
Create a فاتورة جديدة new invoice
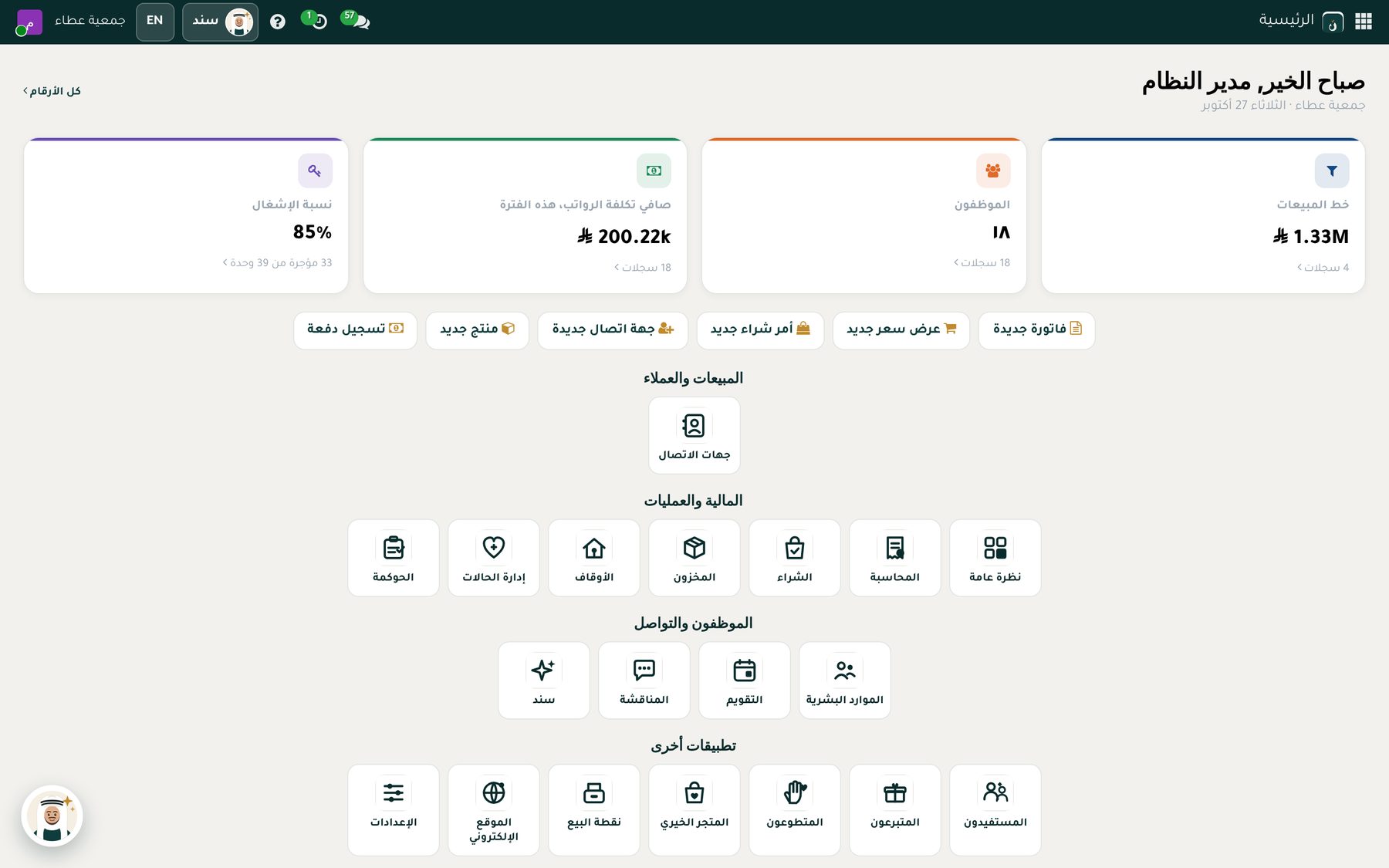1036,330
